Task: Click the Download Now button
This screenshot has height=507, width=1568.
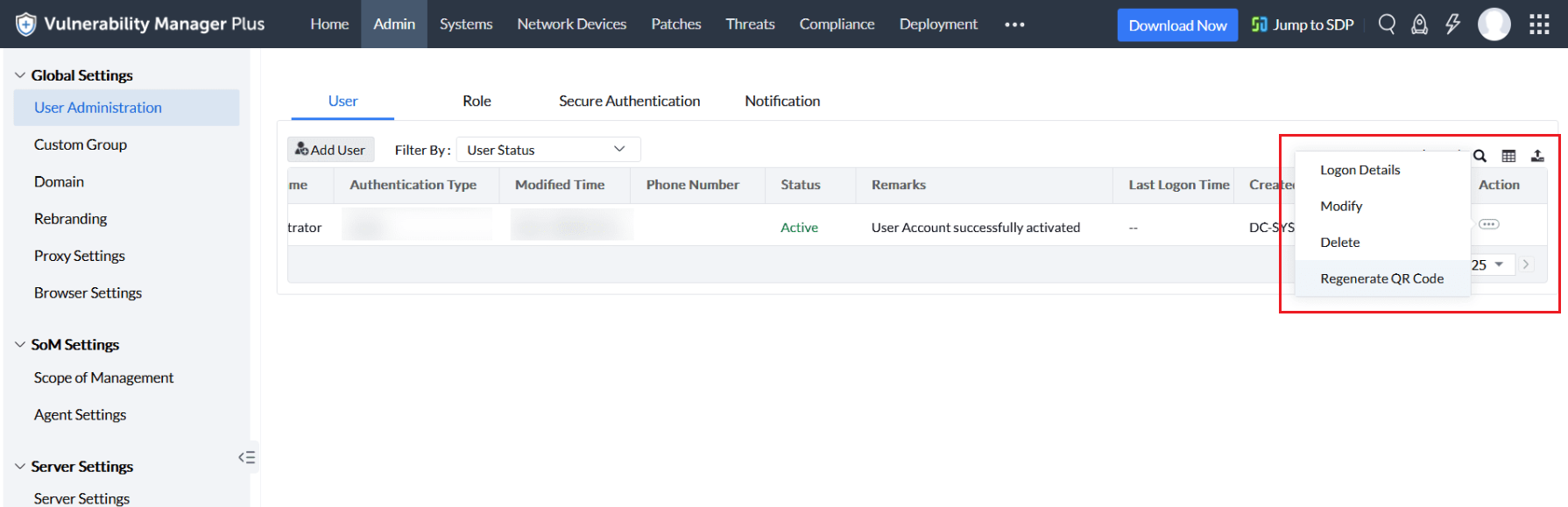Action: [1177, 25]
